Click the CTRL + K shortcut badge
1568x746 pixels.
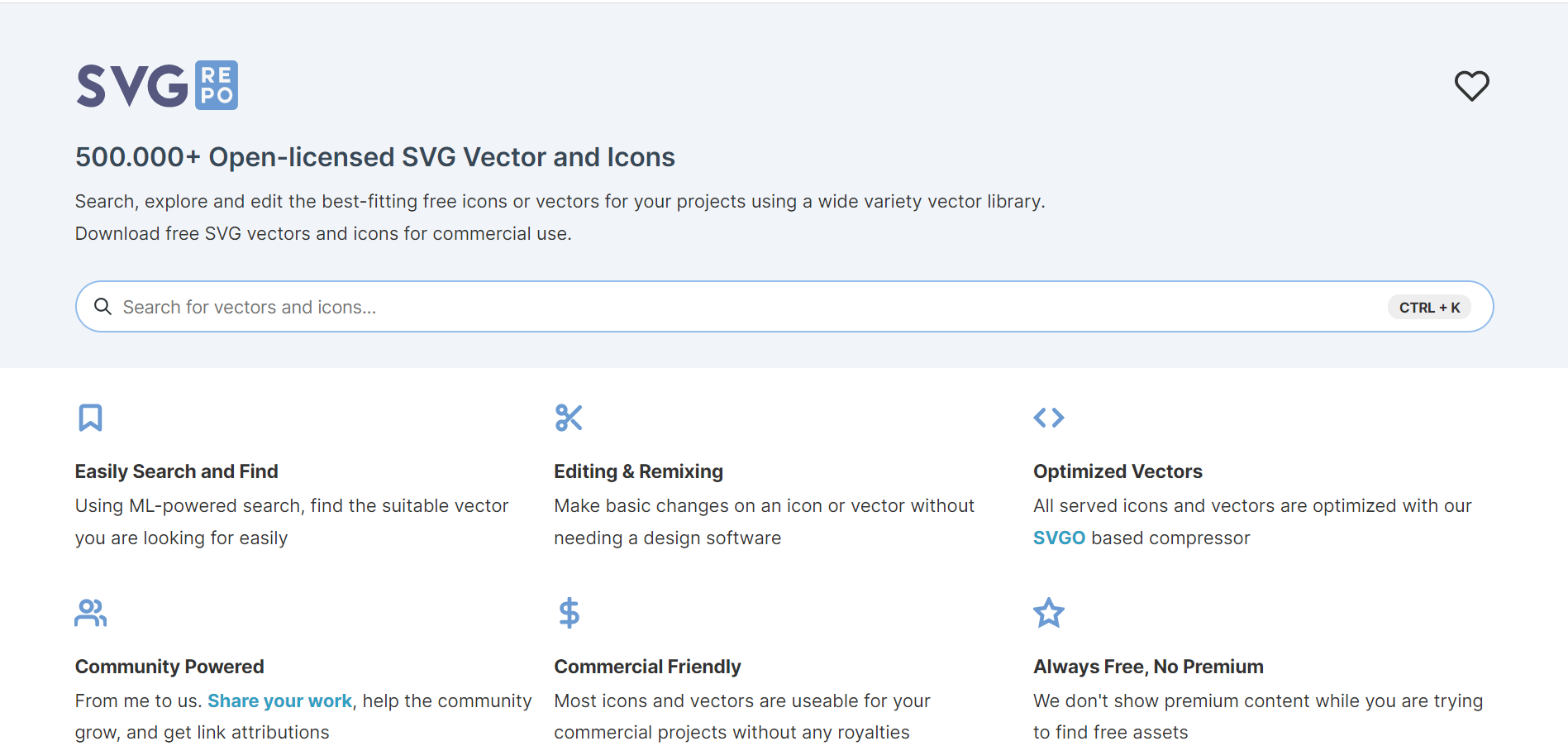coord(1429,308)
